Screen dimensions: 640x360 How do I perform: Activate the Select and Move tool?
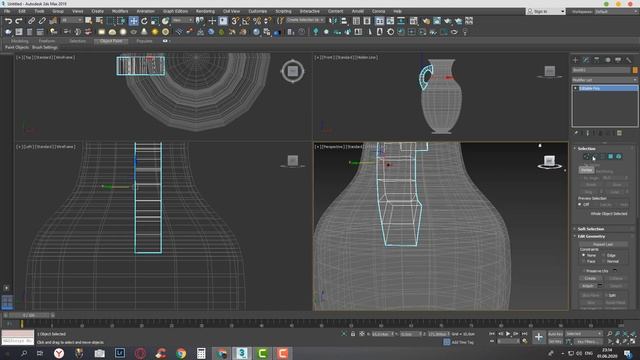(x=133, y=21)
